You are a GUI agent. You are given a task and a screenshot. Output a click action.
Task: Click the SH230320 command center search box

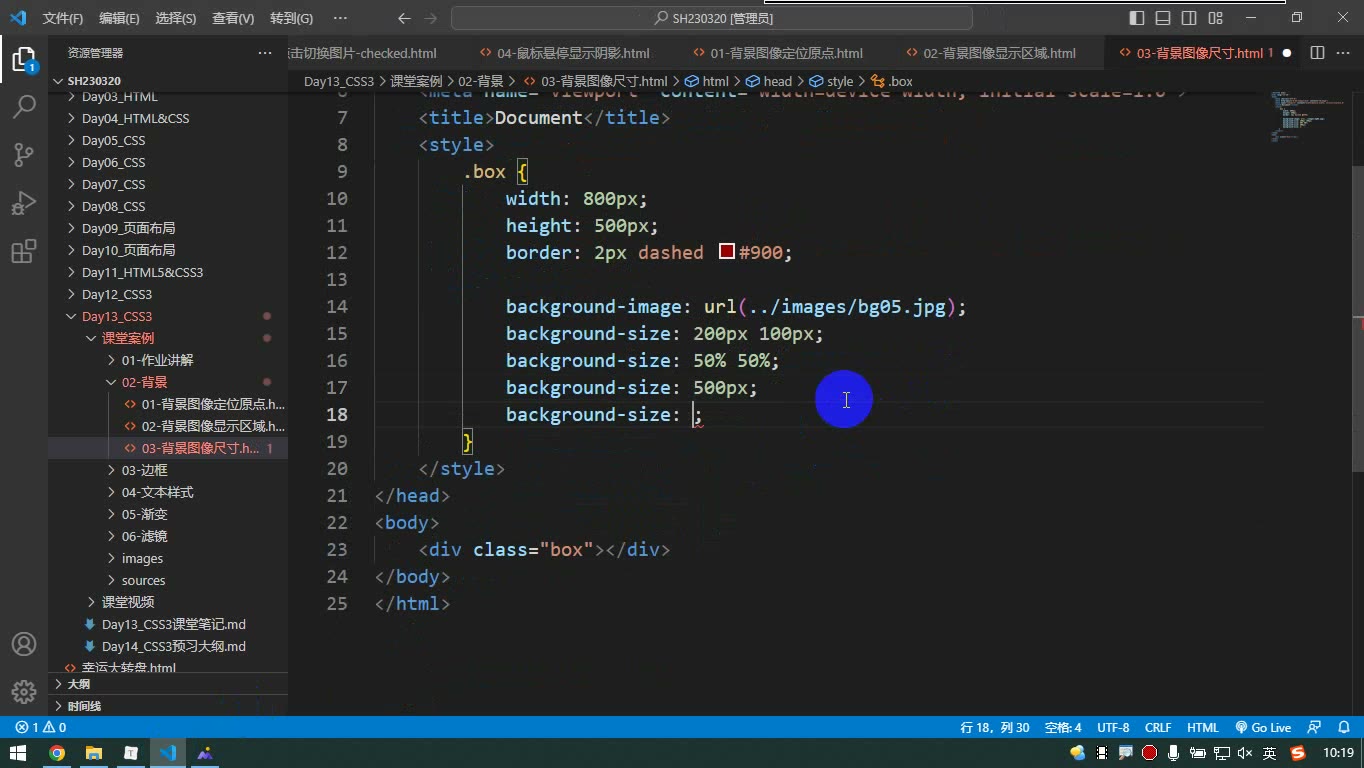(x=712, y=18)
